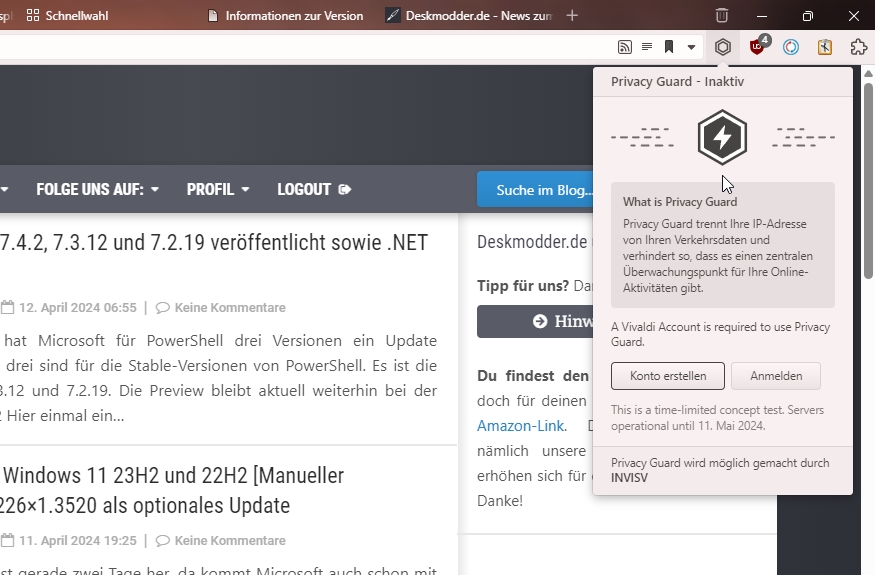The image size is (875, 575).
Task: Open the uBlock Origin extension icon
Action: (x=758, y=46)
